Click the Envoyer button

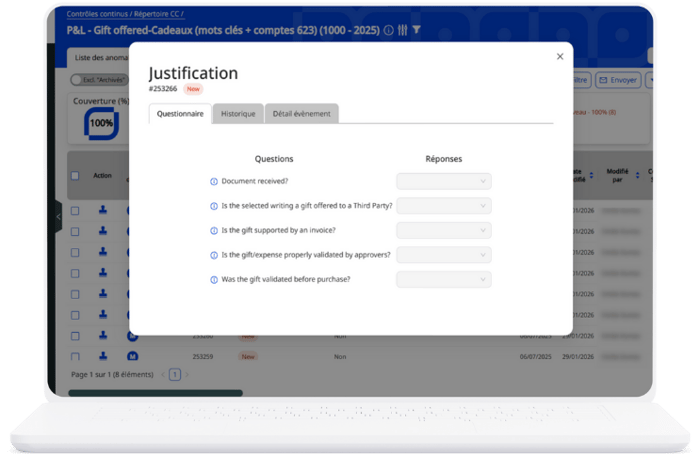point(617,80)
